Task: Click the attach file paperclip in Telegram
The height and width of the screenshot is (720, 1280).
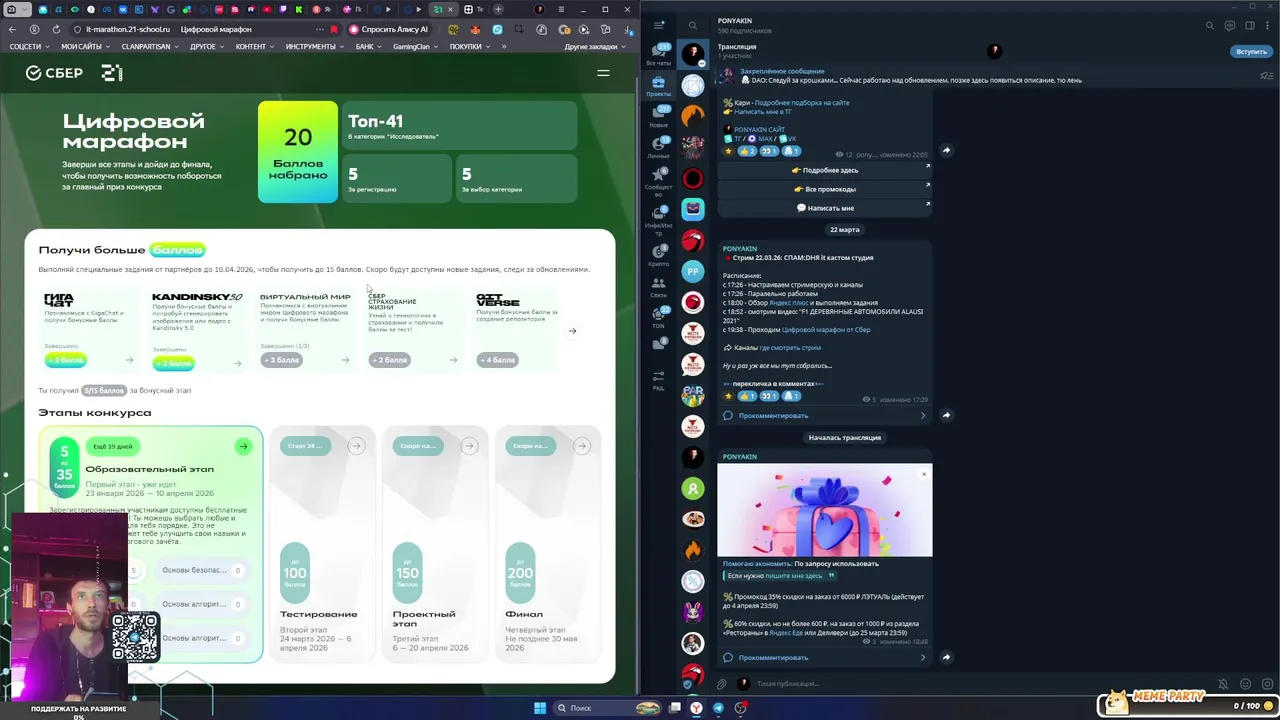Action: click(721, 684)
